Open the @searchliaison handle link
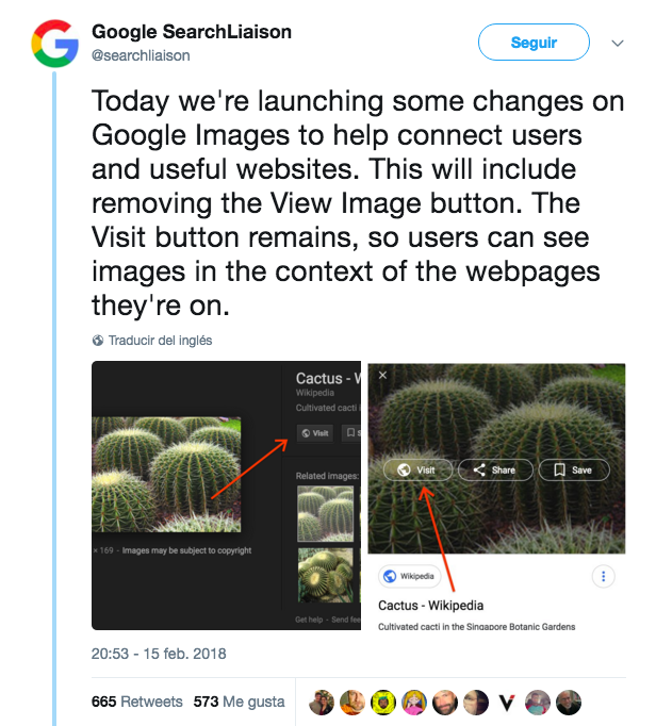The width and height of the screenshot is (656, 726). [x=141, y=56]
